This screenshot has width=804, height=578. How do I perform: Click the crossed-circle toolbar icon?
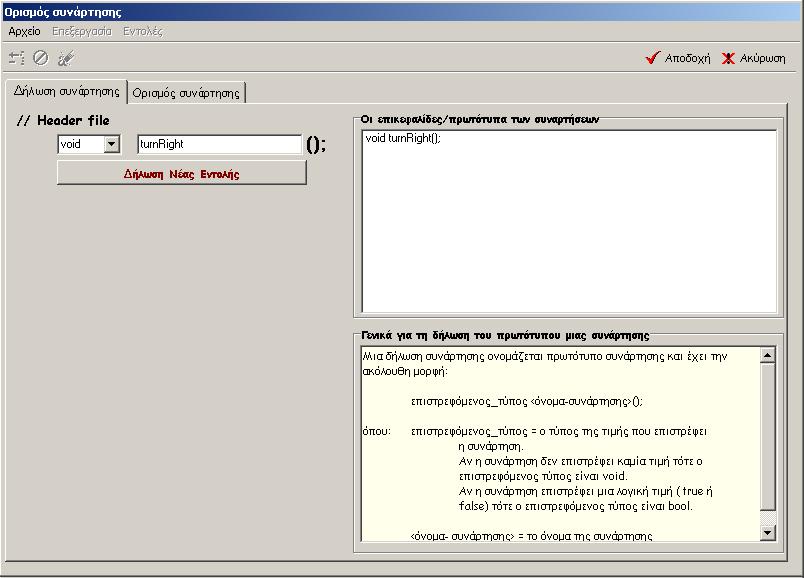[x=41, y=58]
